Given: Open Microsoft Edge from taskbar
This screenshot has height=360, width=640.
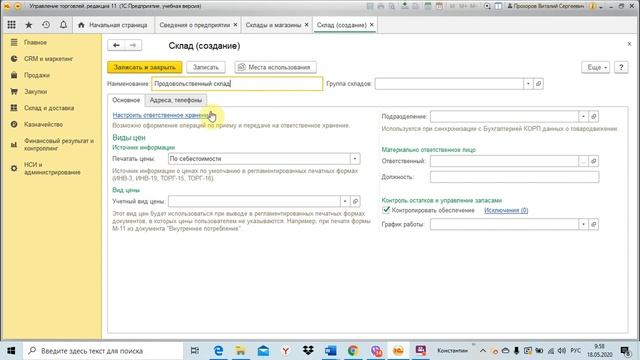Looking at the screenshot, I should click(x=218, y=351).
